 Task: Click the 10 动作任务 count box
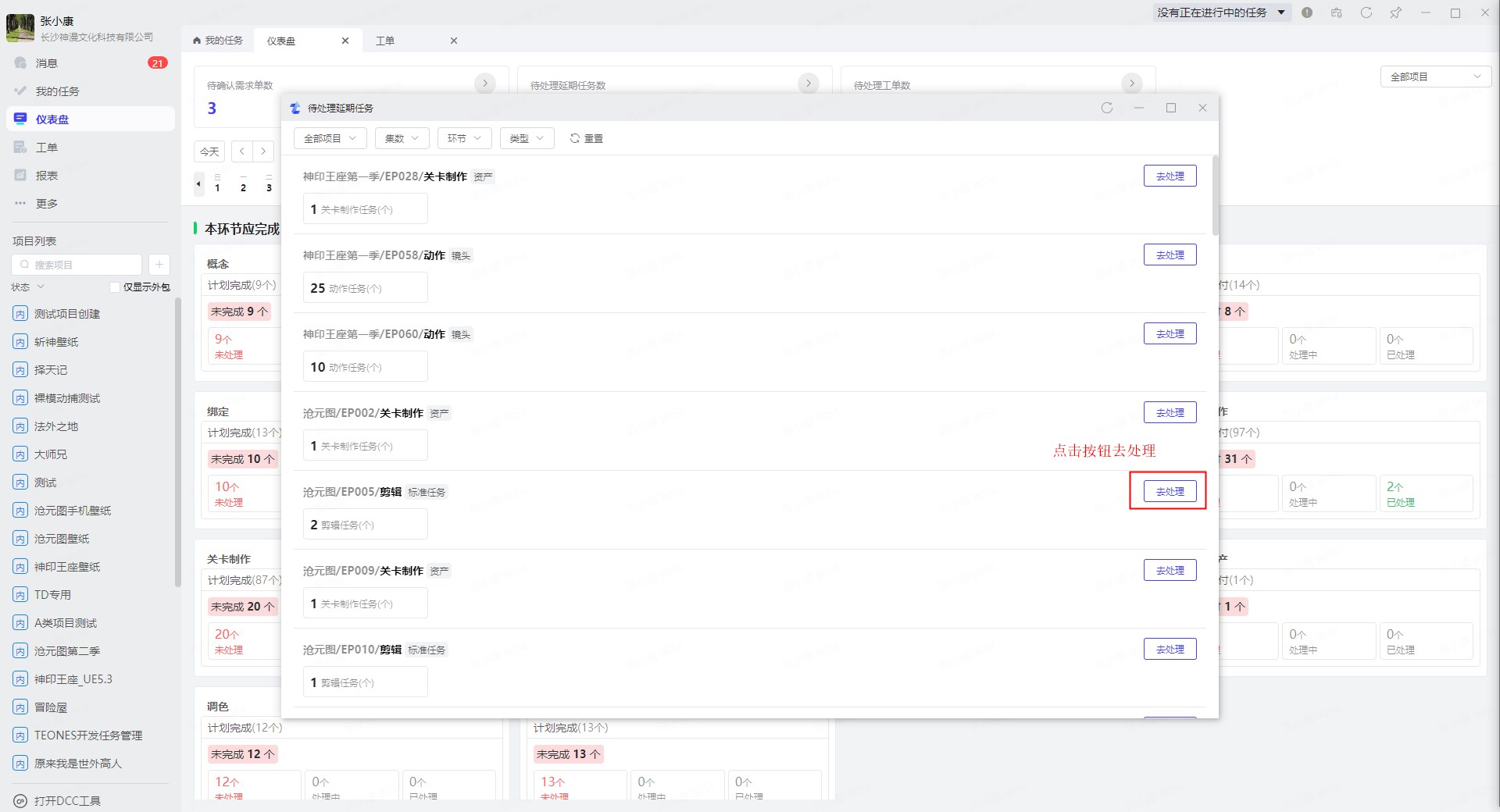365,366
